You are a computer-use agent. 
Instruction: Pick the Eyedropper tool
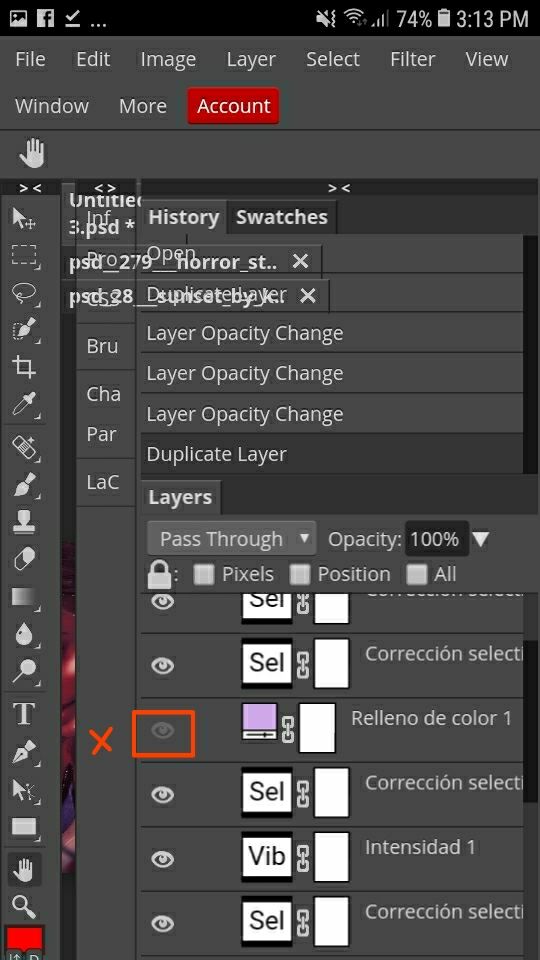(24, 405)
